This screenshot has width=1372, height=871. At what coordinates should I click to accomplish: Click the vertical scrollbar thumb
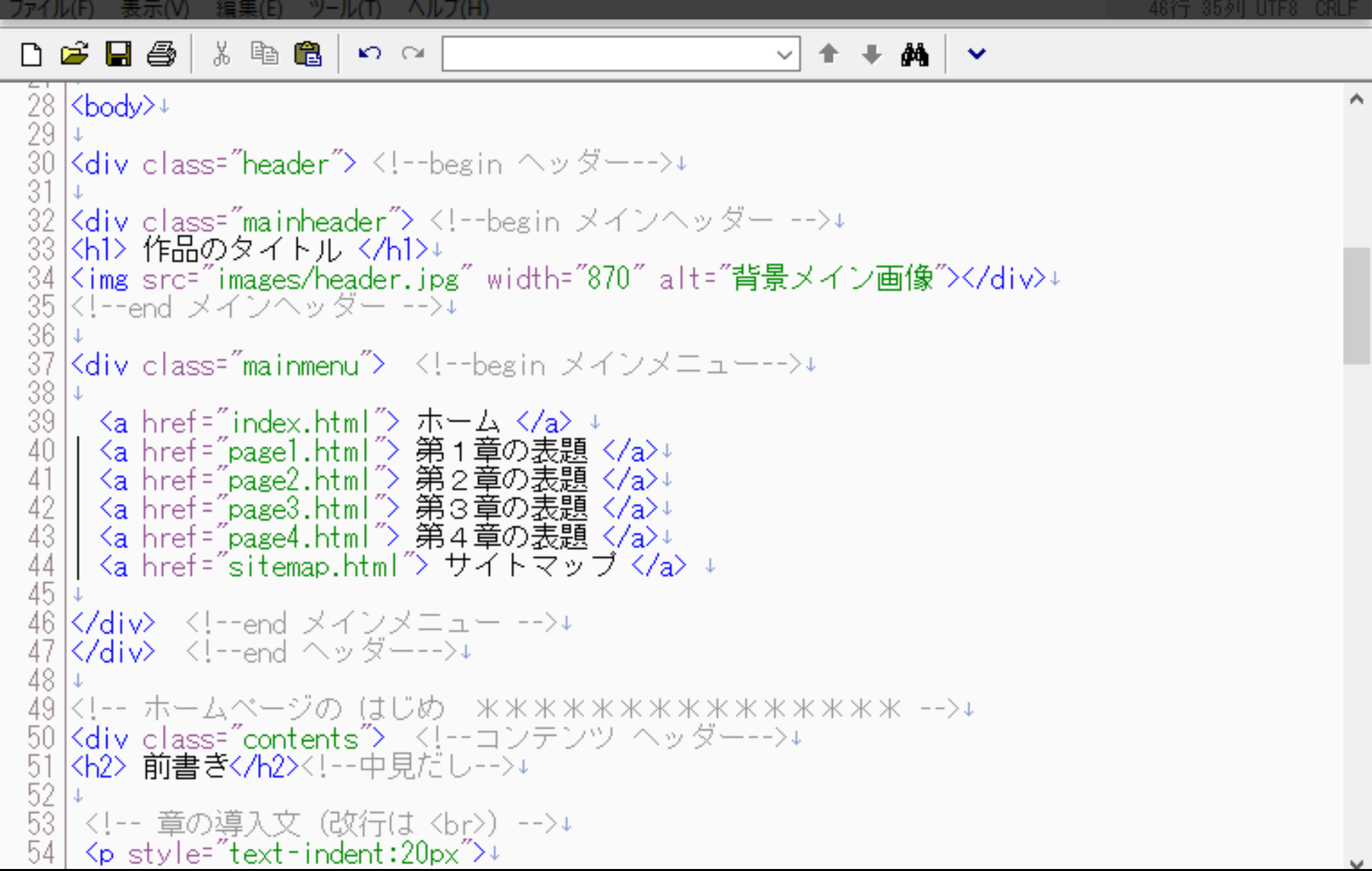coord(1357,306)
